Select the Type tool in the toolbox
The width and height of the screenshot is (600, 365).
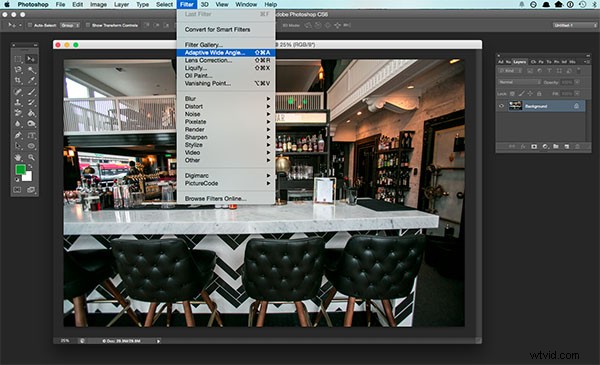click(x=31, y=135)
